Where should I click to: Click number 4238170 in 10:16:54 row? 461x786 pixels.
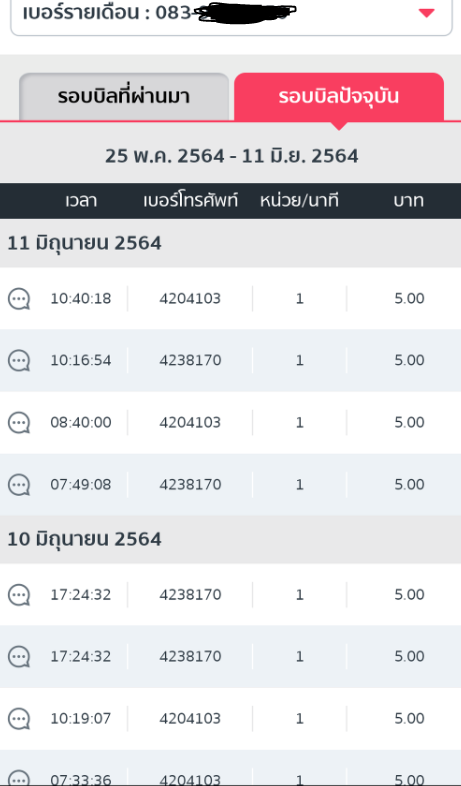(190, 360)
